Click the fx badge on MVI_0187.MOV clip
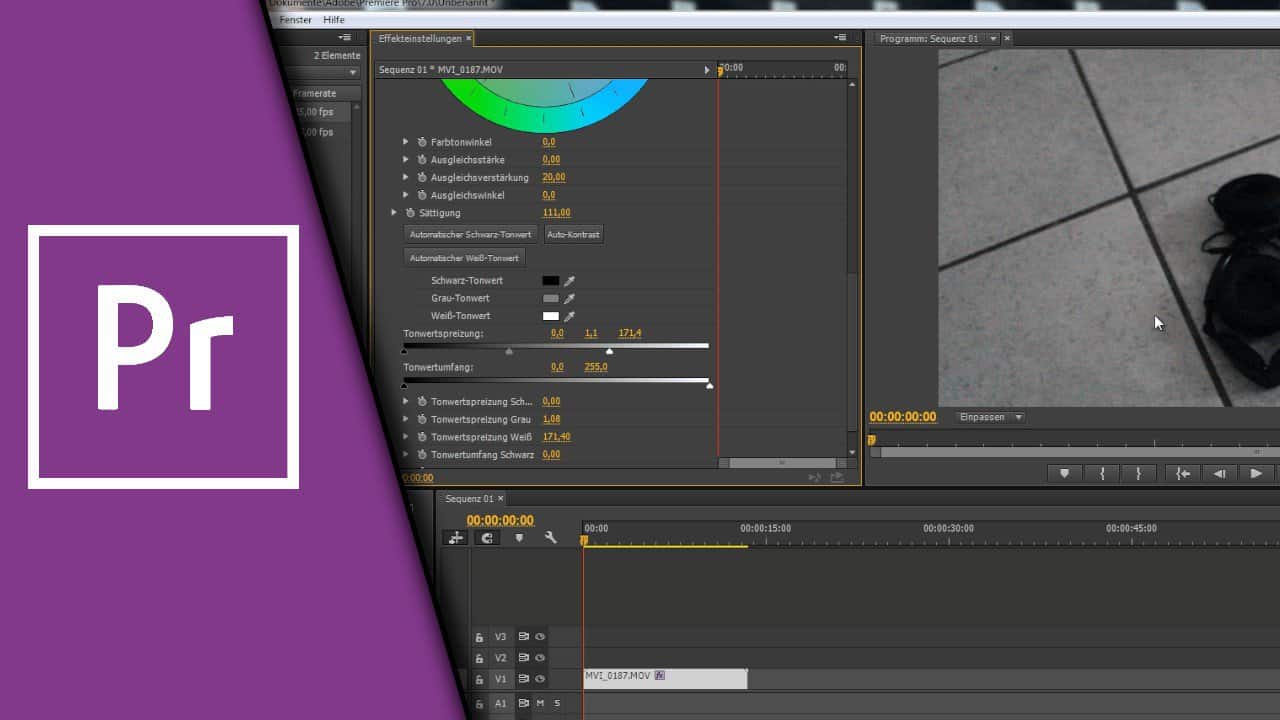Screen dimensions: 1280x720 click(x=660, y=676)
